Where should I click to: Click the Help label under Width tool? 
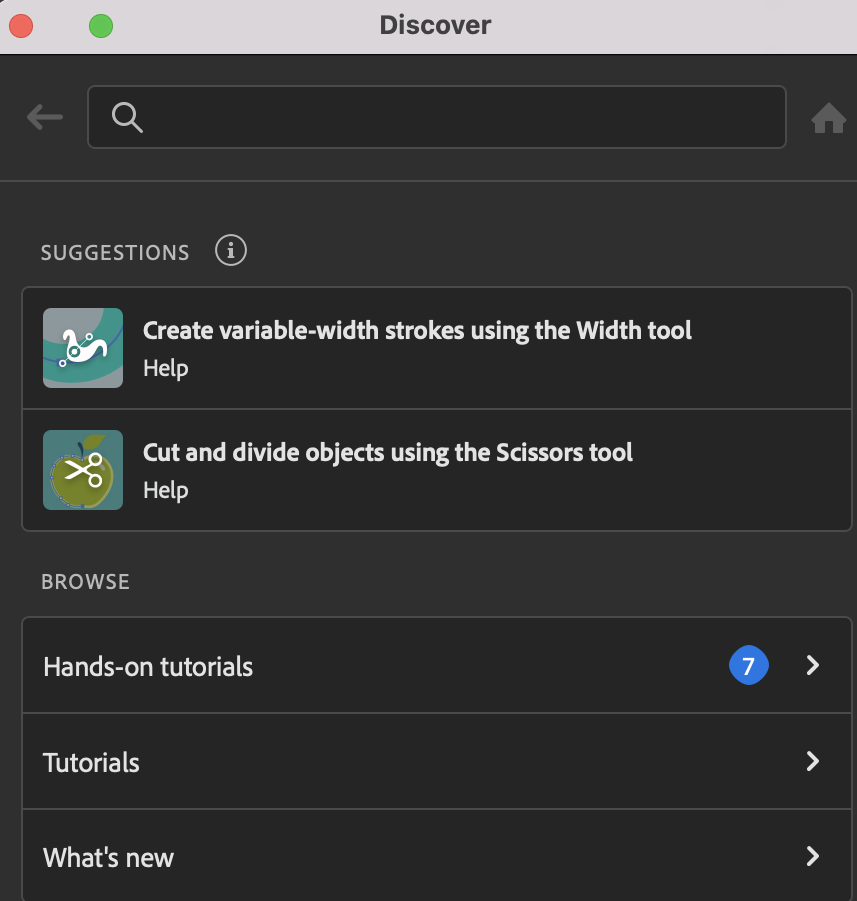166,368
